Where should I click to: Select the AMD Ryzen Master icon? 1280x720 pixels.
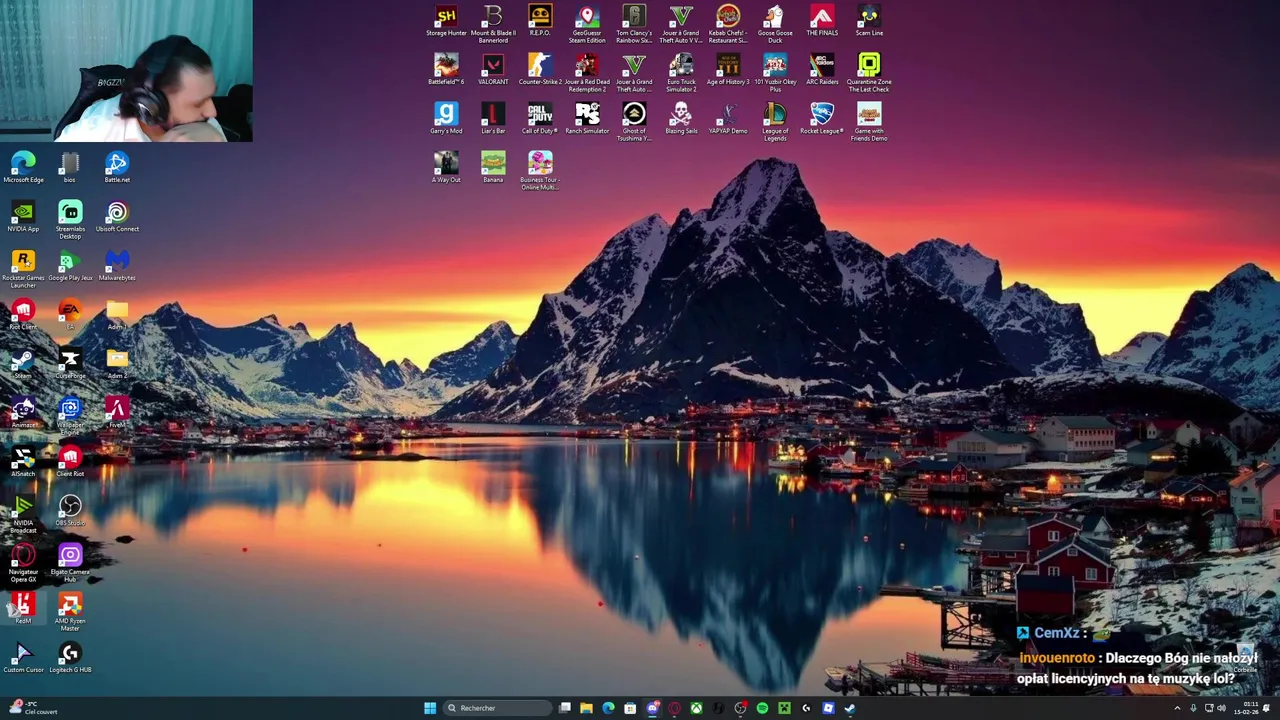(70, 612)
